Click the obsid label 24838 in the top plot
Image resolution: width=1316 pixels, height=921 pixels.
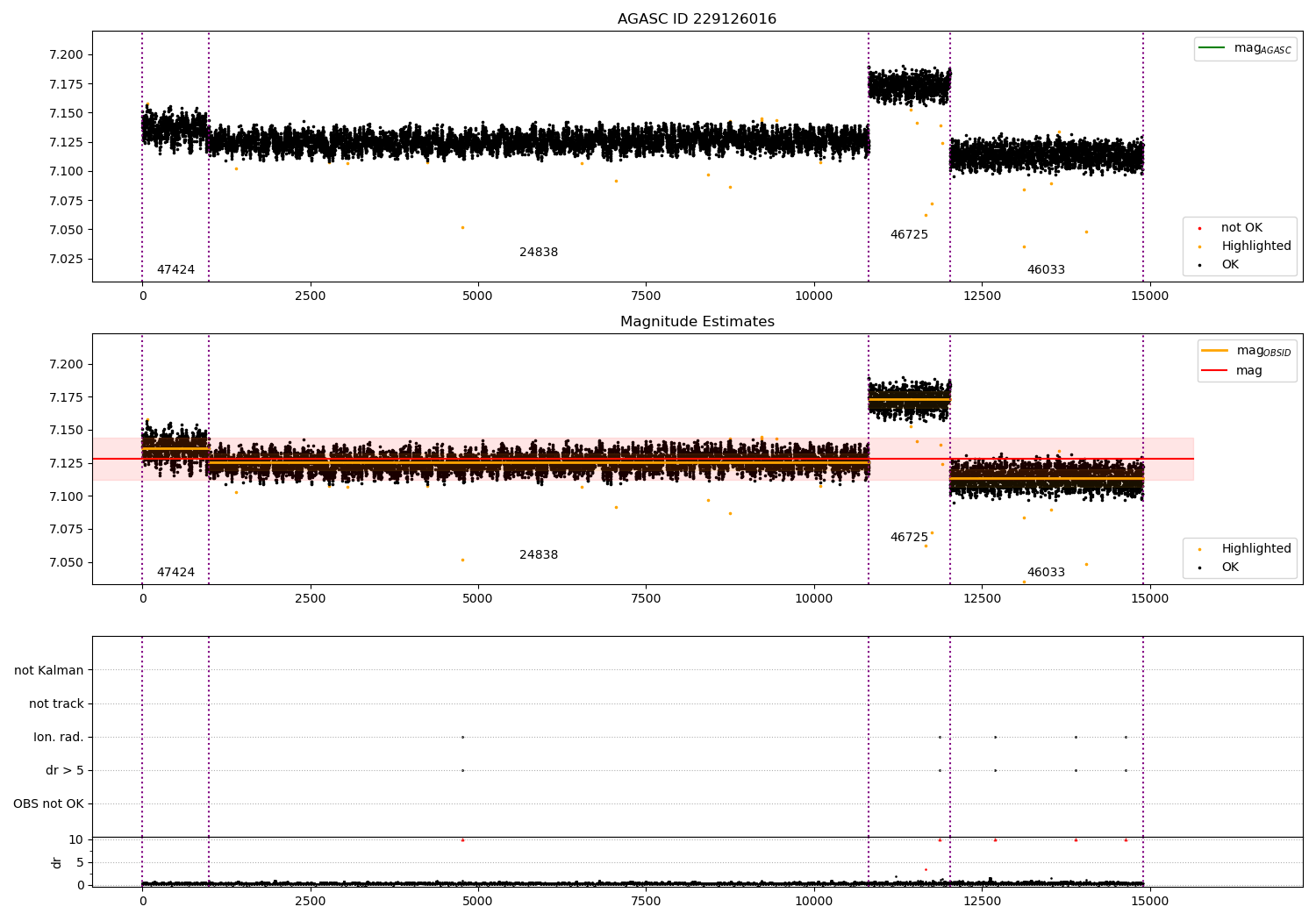click(x=539, y=253)
